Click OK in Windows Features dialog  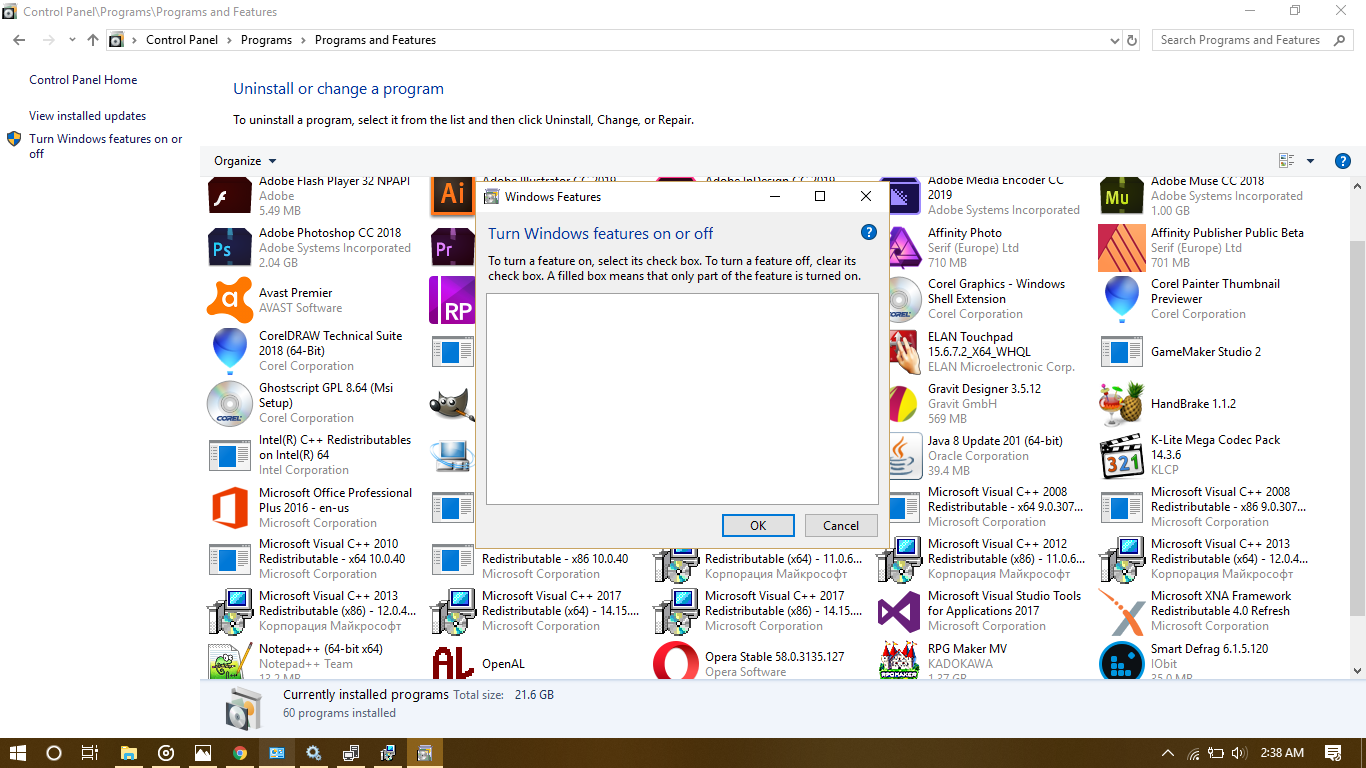click(x=758, y=526)
